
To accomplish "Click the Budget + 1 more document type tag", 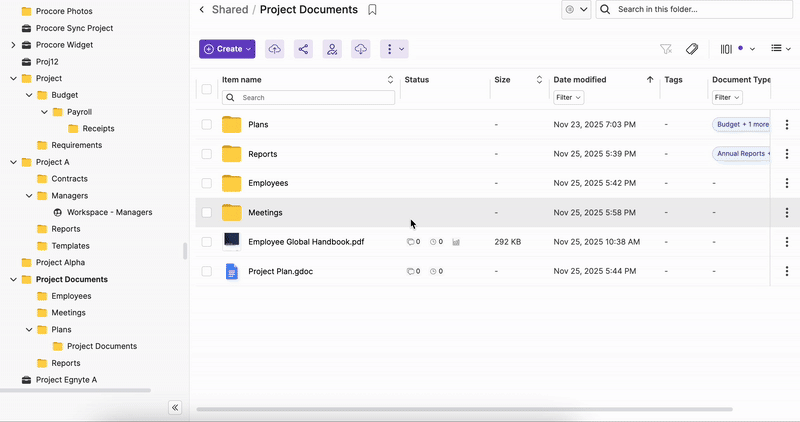I will 741,125.
